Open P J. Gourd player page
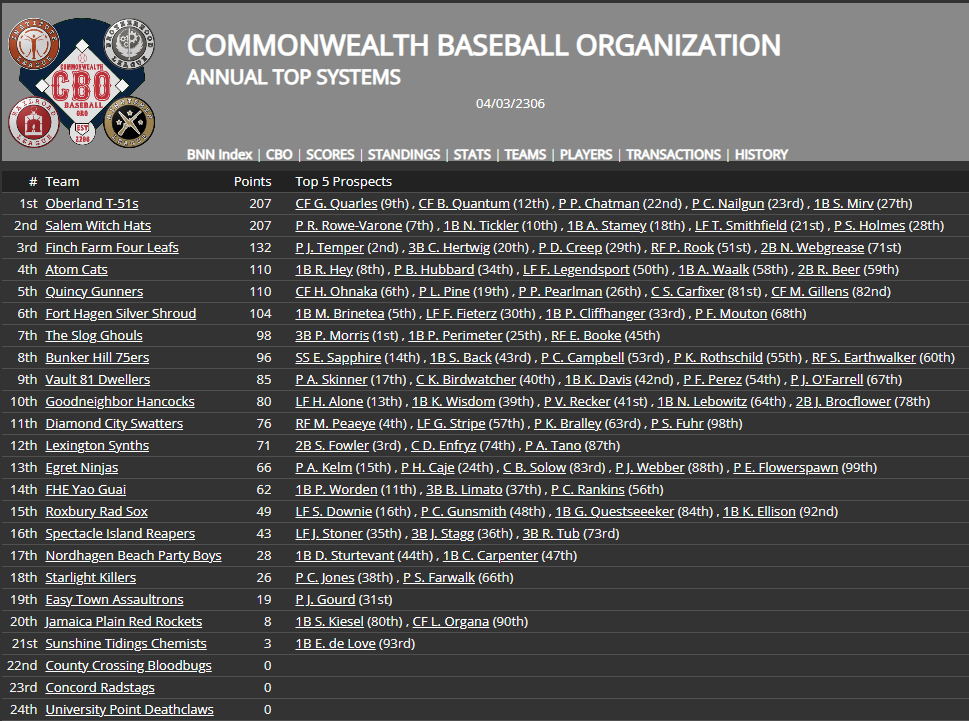The height and width of the screenshot is (721, 969). pos(325,599)
